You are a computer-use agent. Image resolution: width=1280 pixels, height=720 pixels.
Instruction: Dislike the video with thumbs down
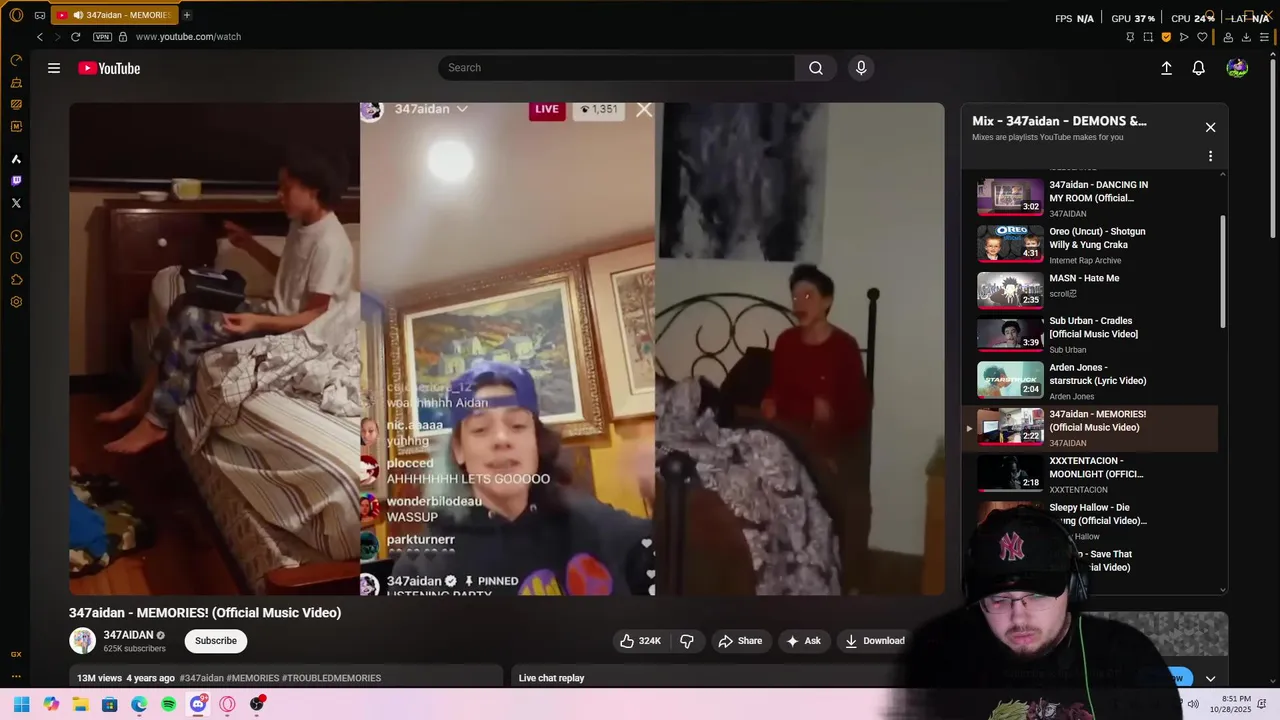coord(687,641)
